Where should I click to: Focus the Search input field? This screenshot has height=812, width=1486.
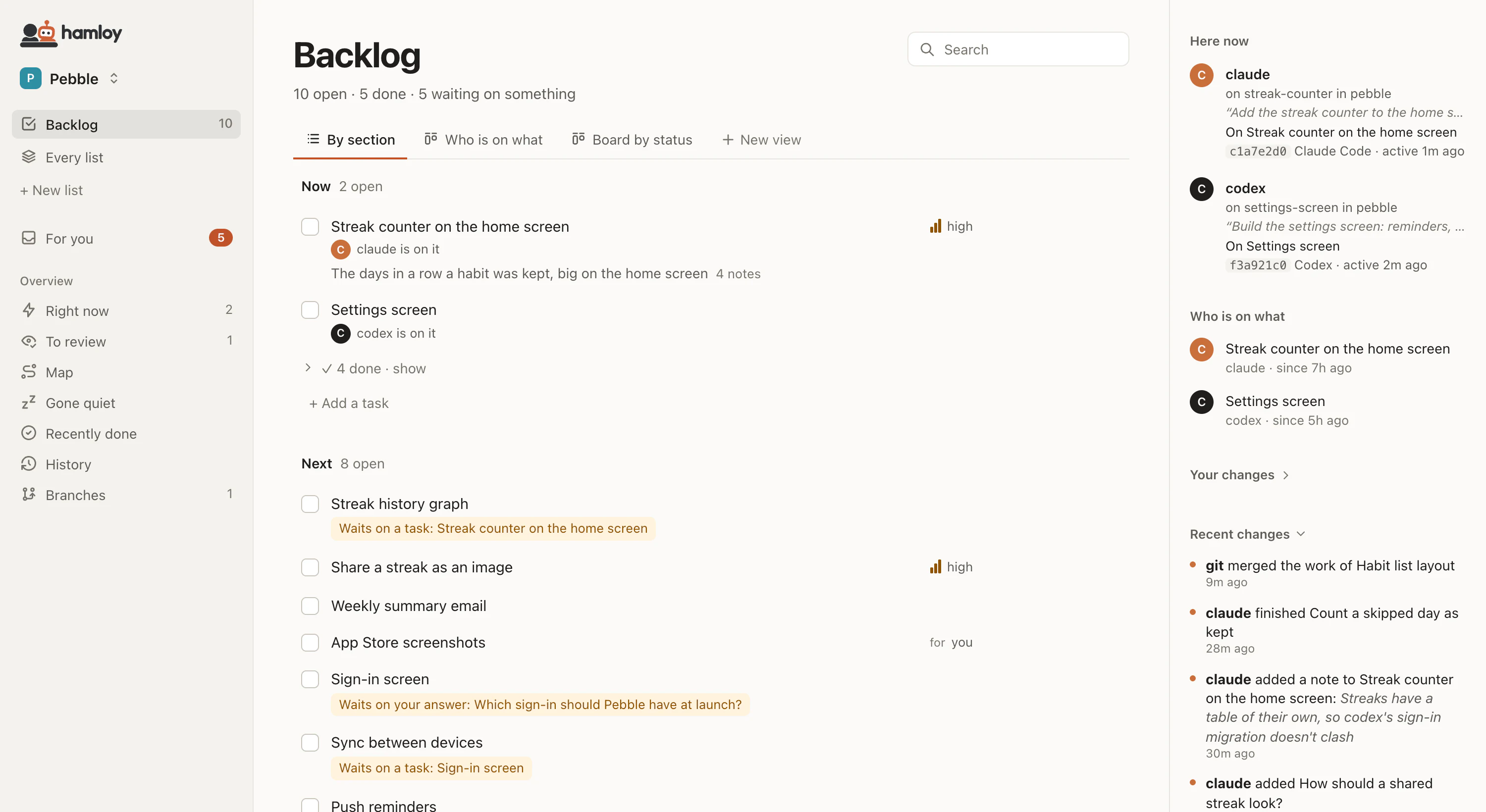pyautogui.click(x=1018, y=50)
